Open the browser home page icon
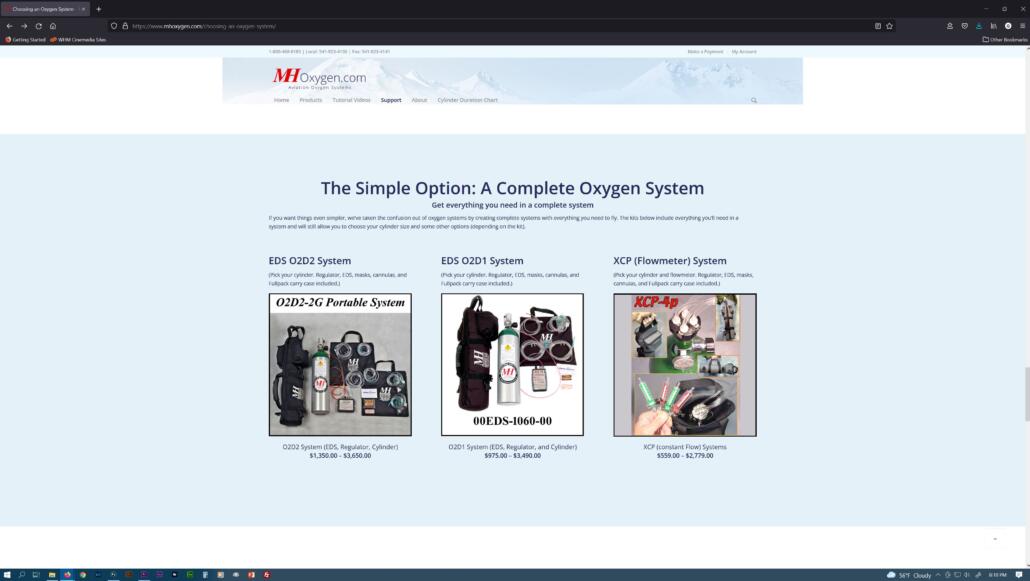 [53, 26]
